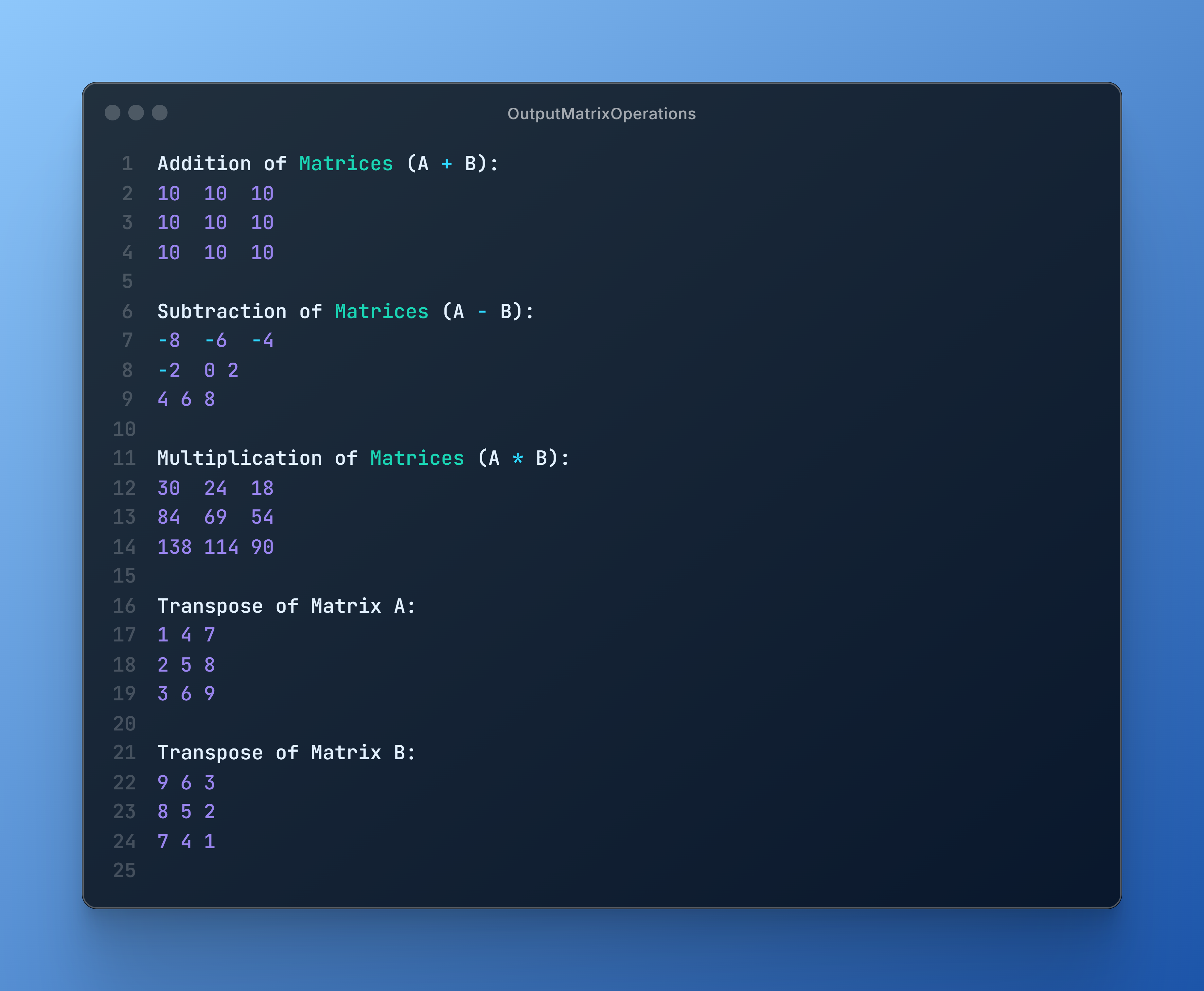Click the plus symbol in (A + B)

[x=446, y=164]
